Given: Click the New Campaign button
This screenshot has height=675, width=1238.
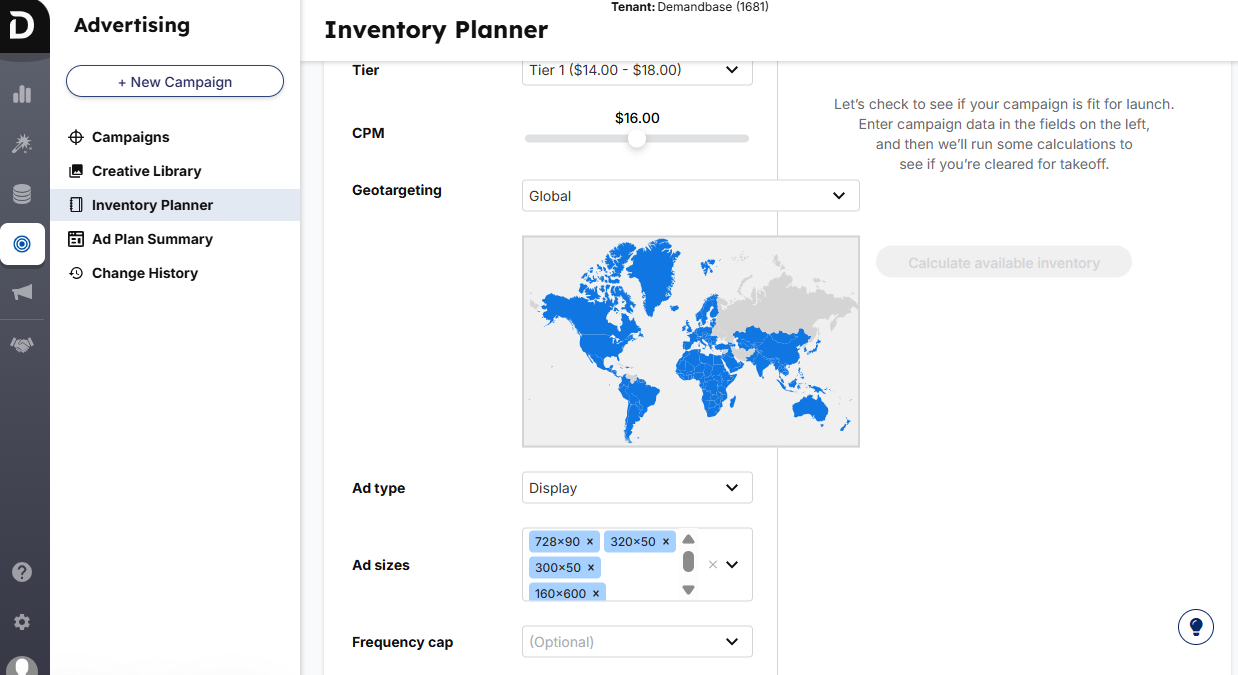Looking at the screenshot, I should click(x=174, y=81).
